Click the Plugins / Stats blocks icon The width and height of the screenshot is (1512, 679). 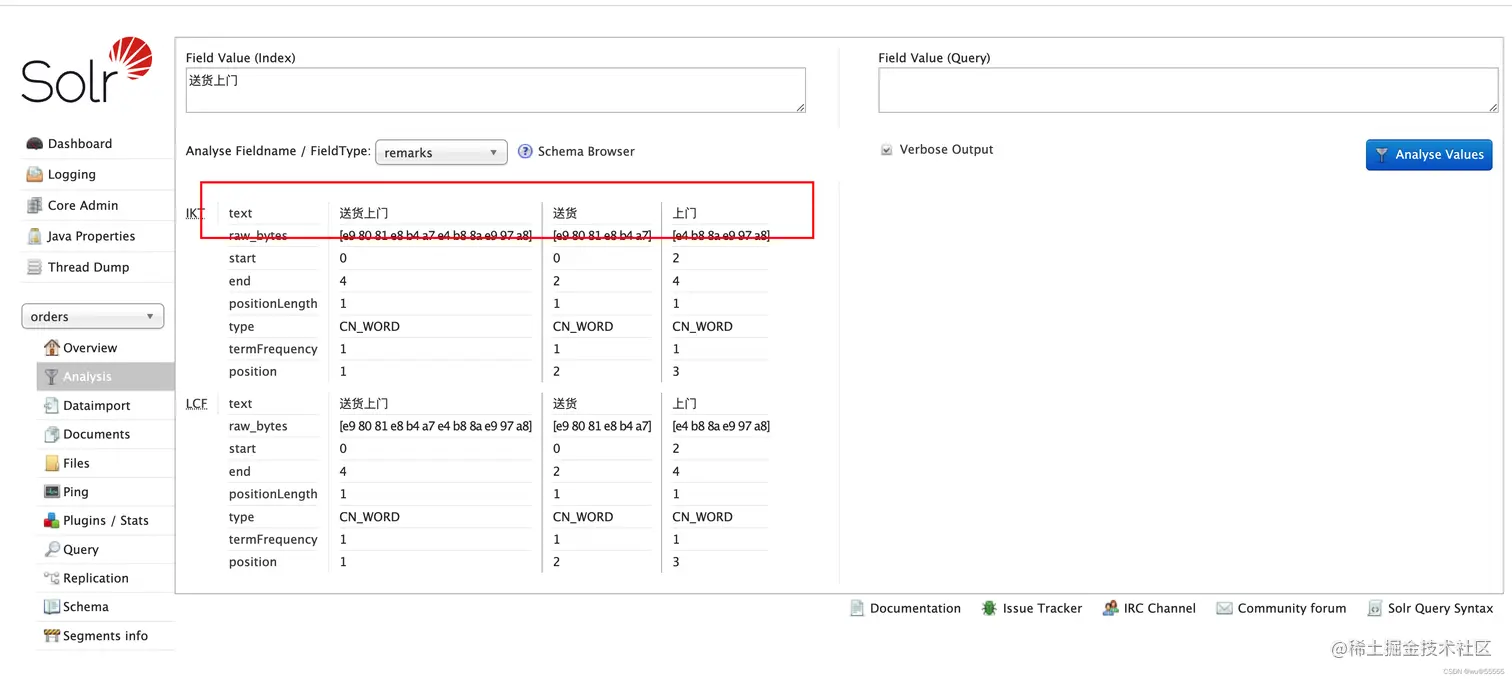tap(52, 521)
